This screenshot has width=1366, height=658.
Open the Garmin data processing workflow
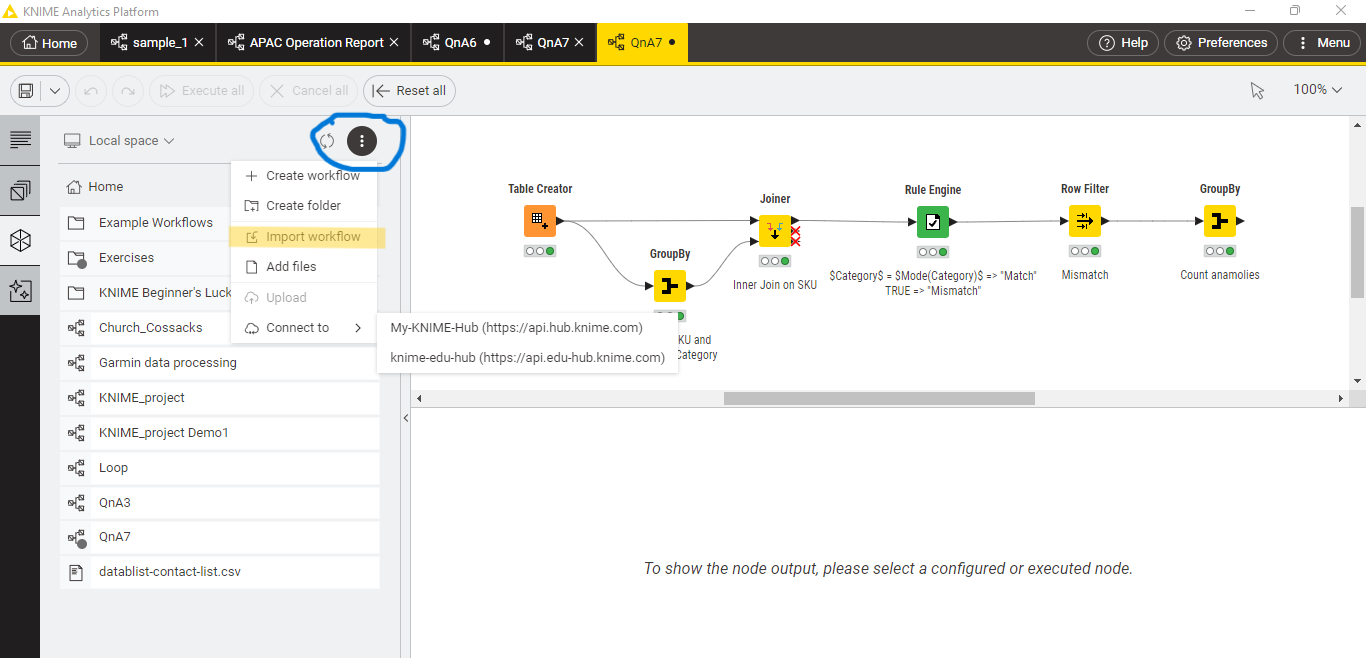click(168, 363)
